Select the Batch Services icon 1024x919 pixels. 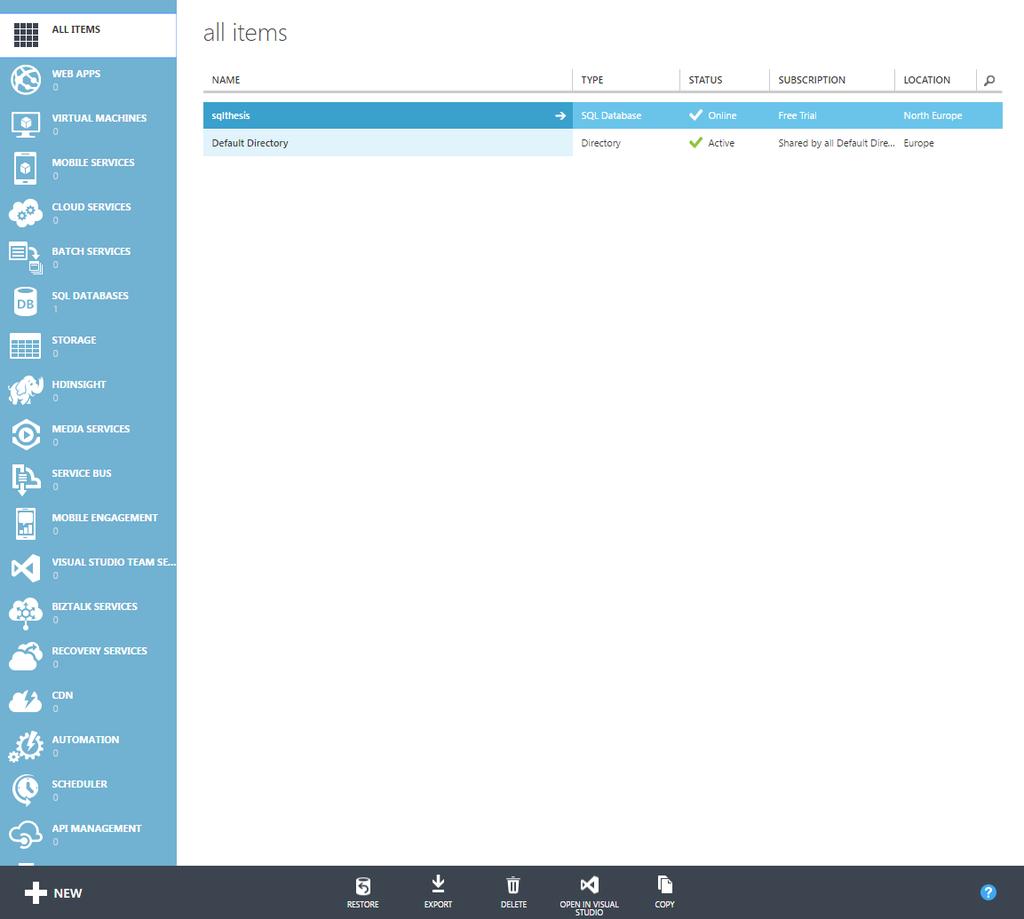tap(25, 257)
